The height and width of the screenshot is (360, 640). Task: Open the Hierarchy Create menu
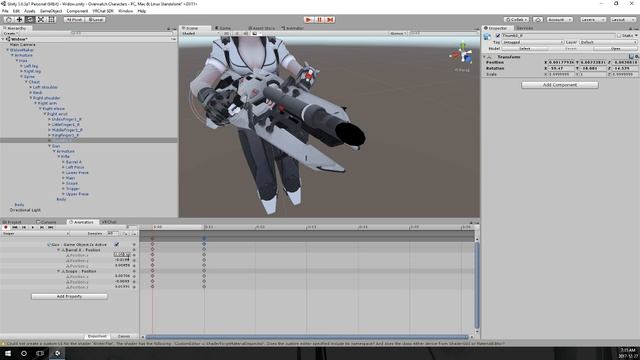(10, 33)
